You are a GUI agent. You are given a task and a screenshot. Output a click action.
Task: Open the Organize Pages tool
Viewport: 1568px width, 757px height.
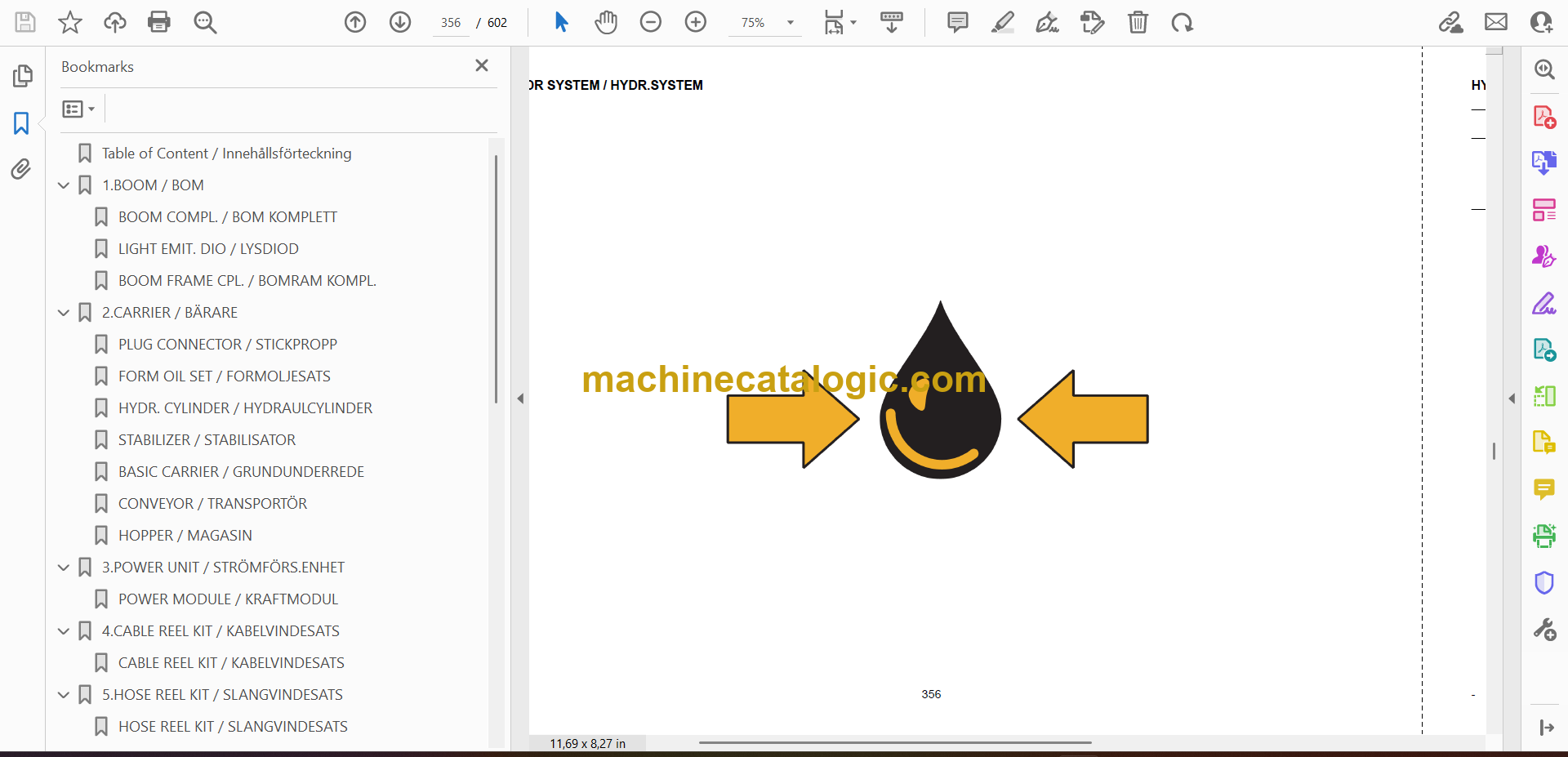[x=1544, y=210]
